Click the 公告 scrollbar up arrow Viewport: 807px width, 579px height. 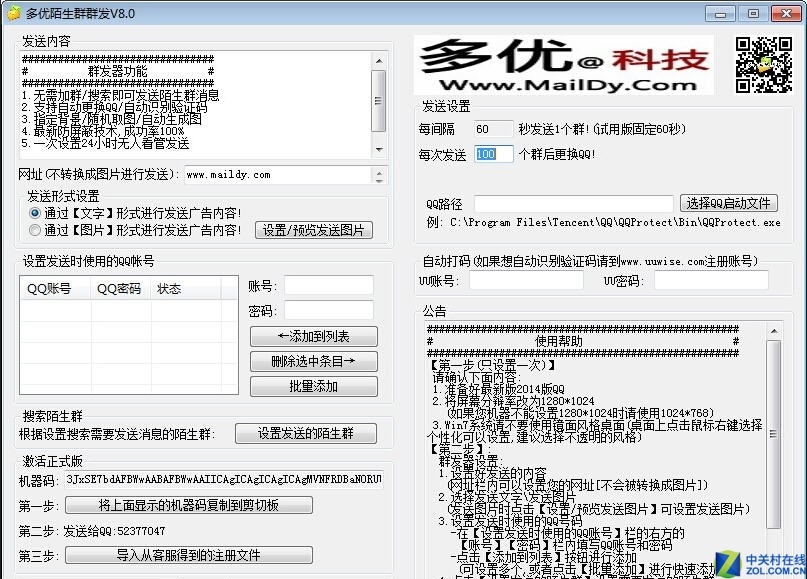click(x=774, y=331)
